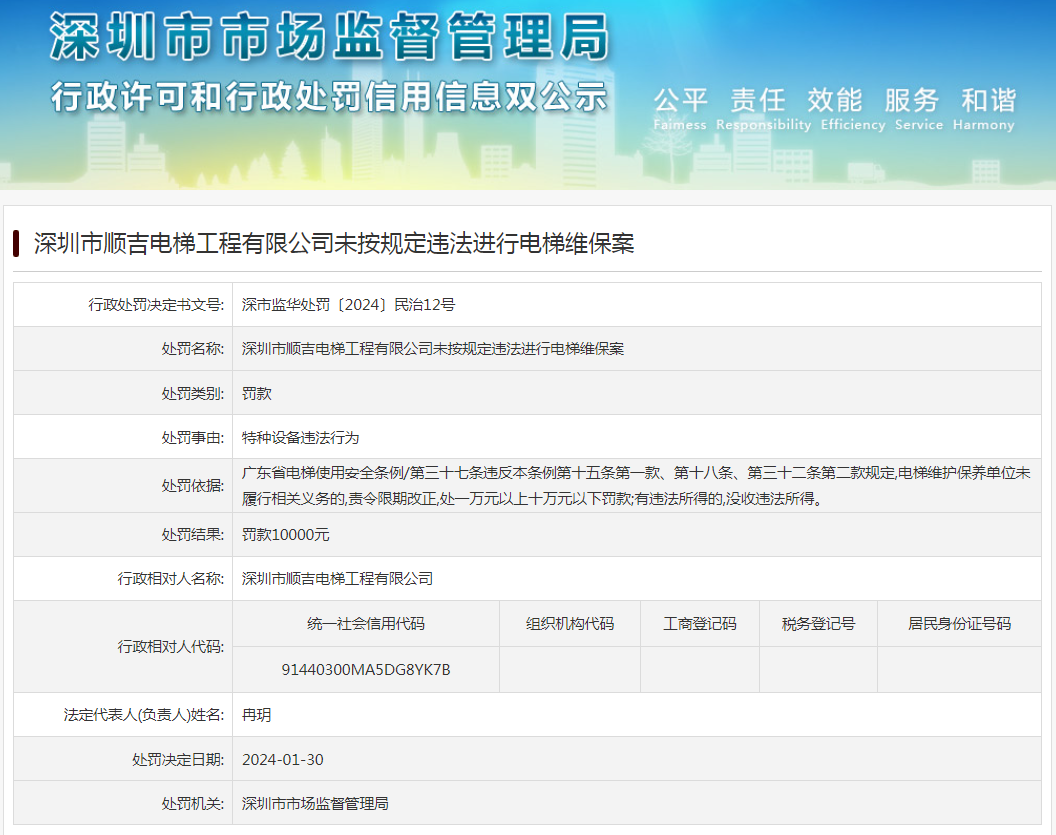Viewport: 1056px width, 835px height.
Task: Click the 行政相对人代码 label
Action: coord(170,646)
